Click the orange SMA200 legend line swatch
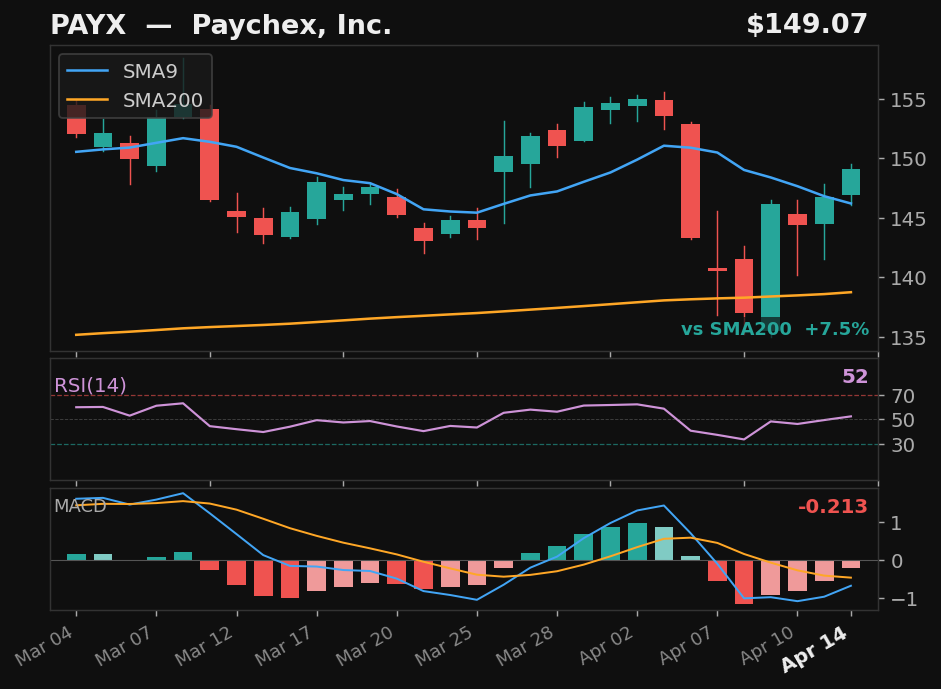941x689 pixels. click(88, 100)
